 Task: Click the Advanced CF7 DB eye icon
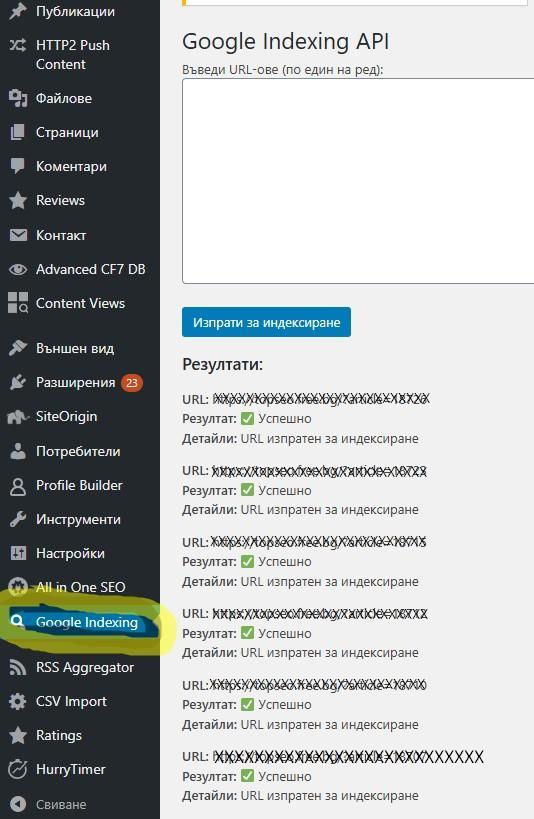[x=18, y=270]
